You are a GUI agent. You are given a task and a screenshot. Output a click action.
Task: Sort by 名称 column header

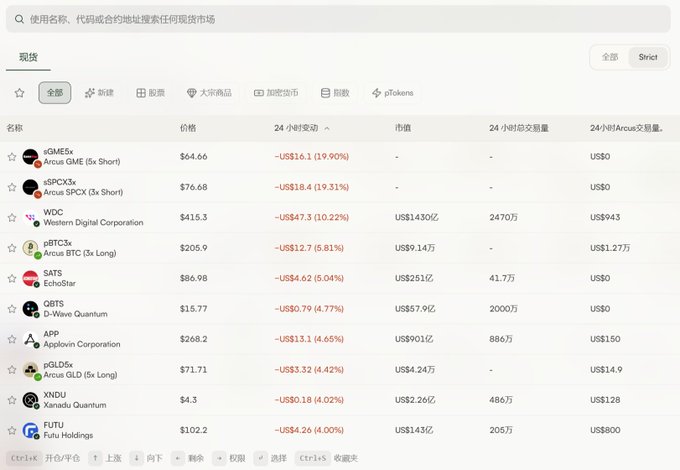coord(14,128)
